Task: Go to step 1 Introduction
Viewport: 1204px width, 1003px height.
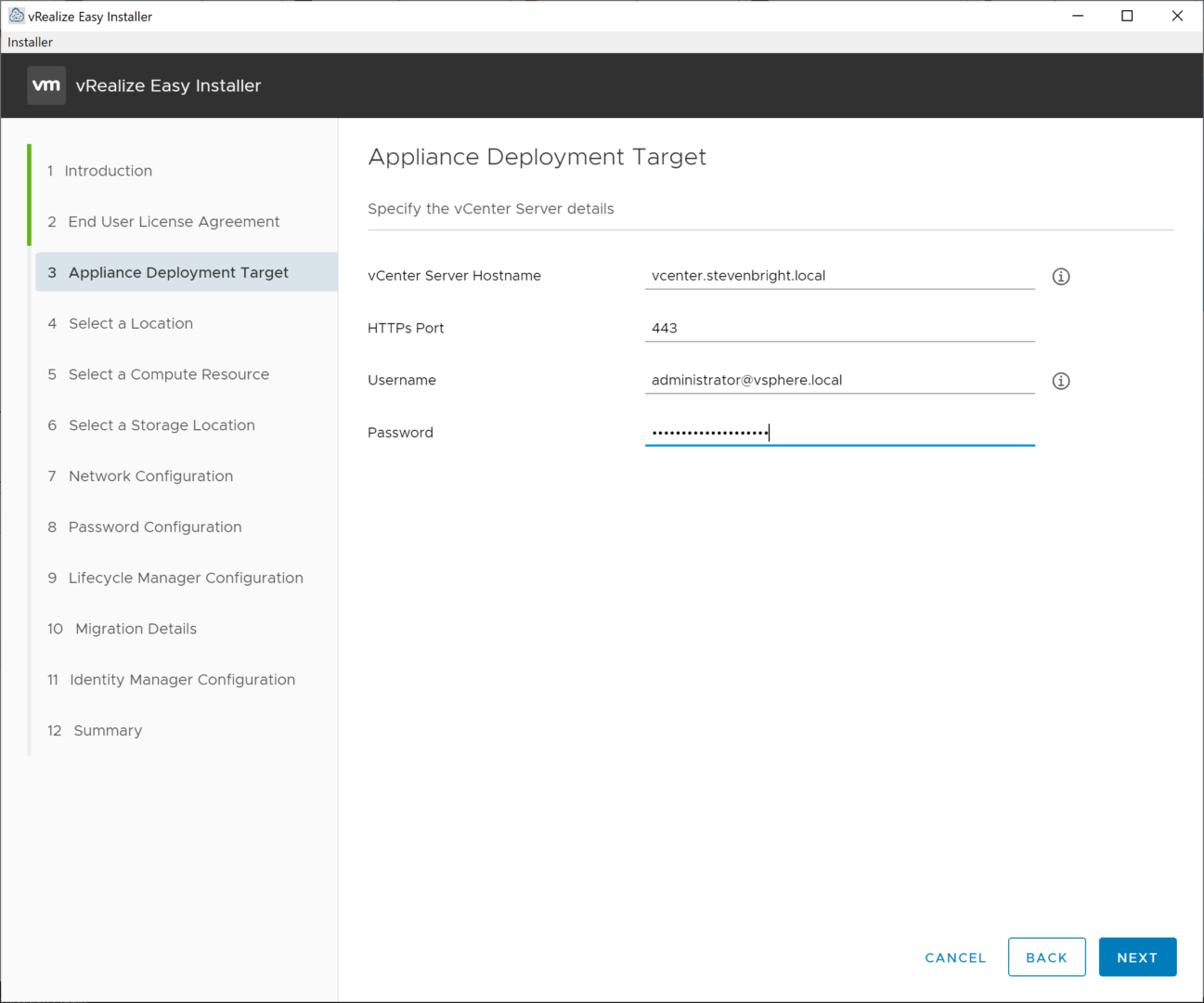Action: 108,171
